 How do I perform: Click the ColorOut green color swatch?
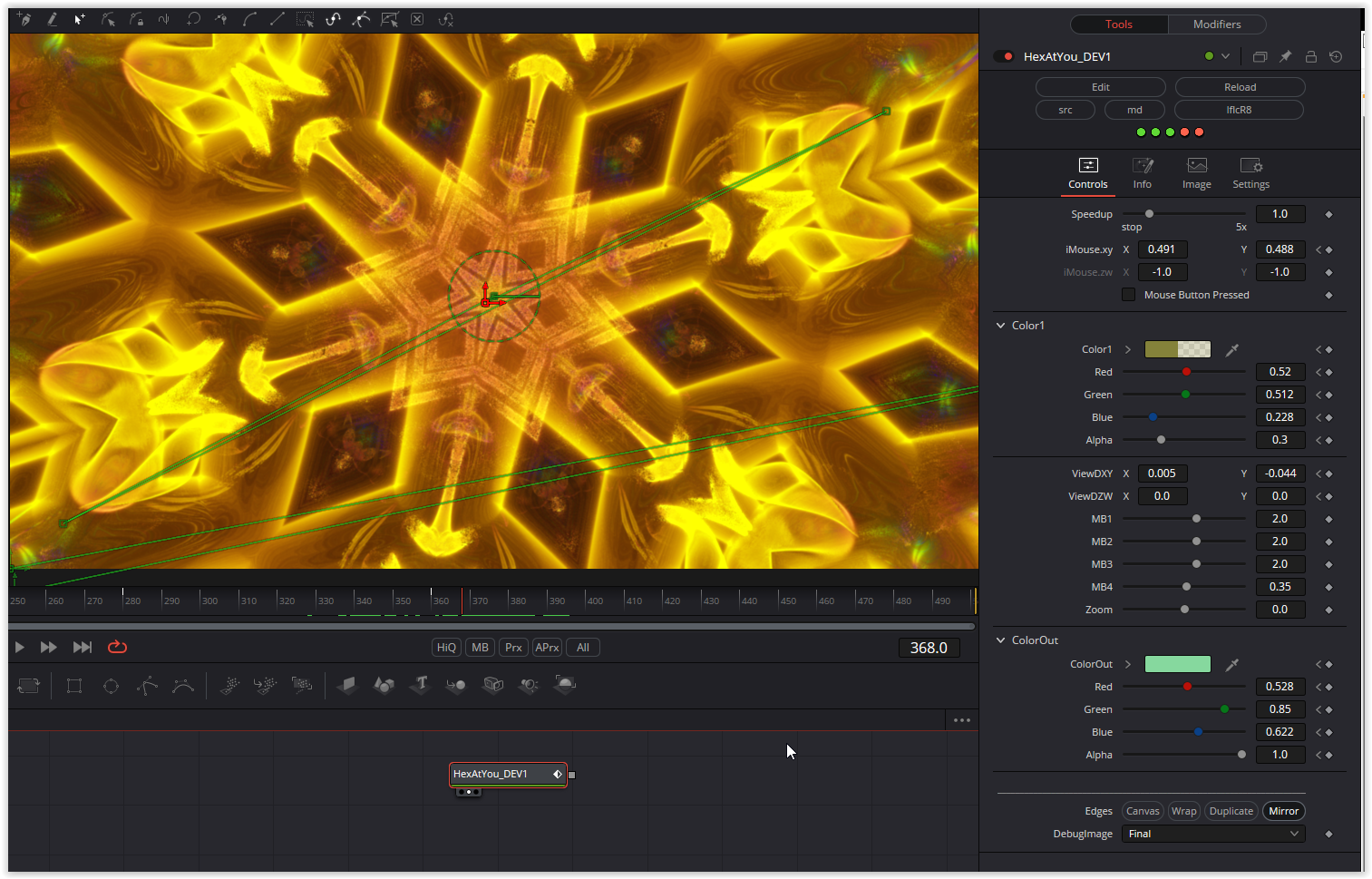[x=1177, y=664]
